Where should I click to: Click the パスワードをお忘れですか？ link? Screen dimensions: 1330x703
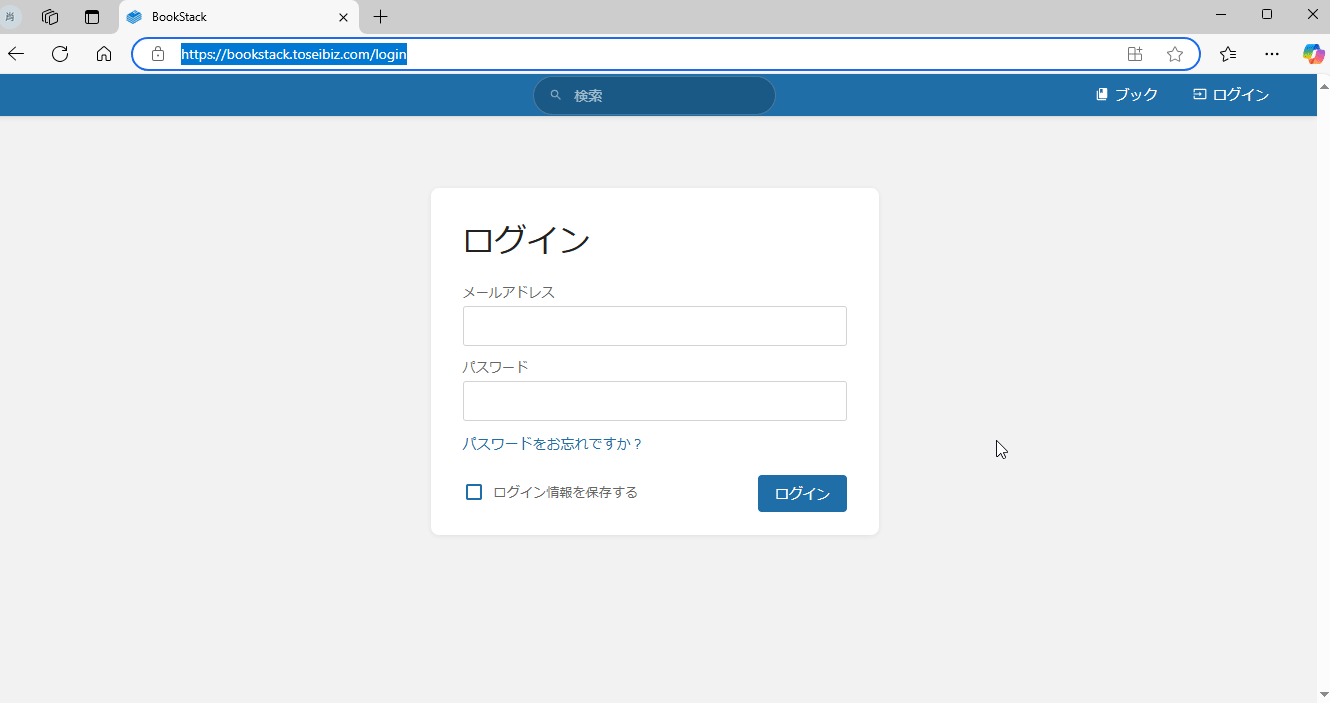pos(552,444)
